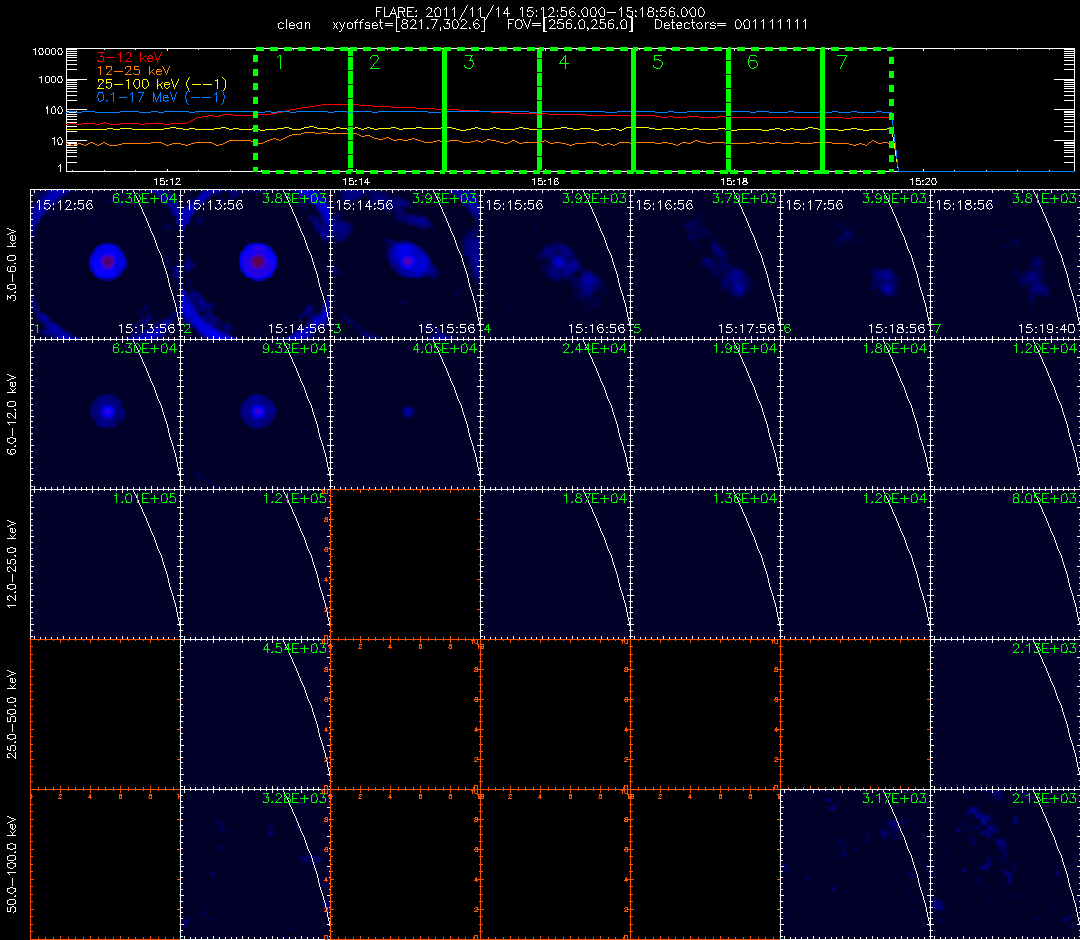Select interval number 3 on the light curve
Viewport: 1080px width, 940px height.
(x=469, y=63)
